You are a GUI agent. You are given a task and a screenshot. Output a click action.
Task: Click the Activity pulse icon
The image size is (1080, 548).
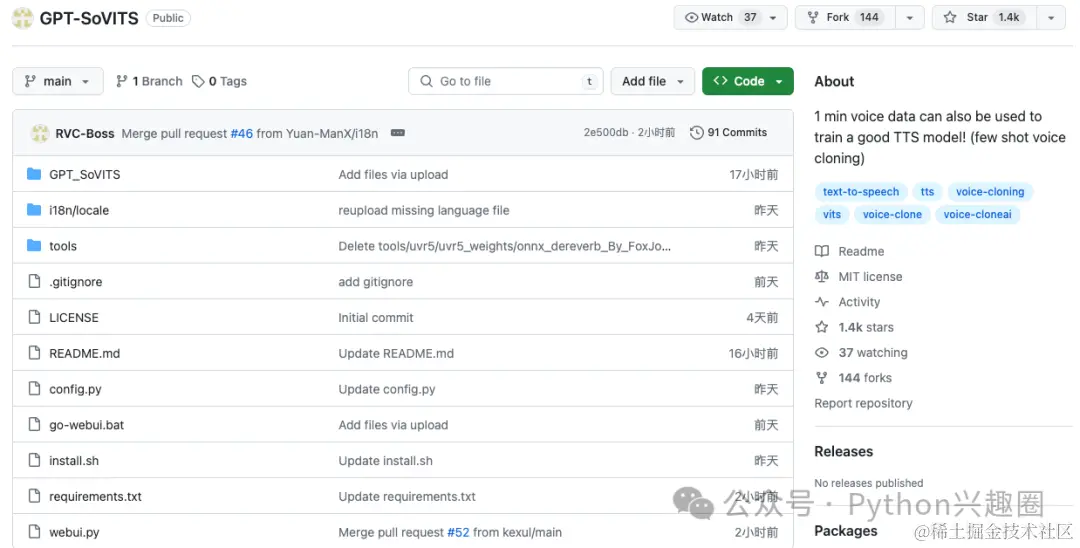pyautogui.click(x=822, y=302)
